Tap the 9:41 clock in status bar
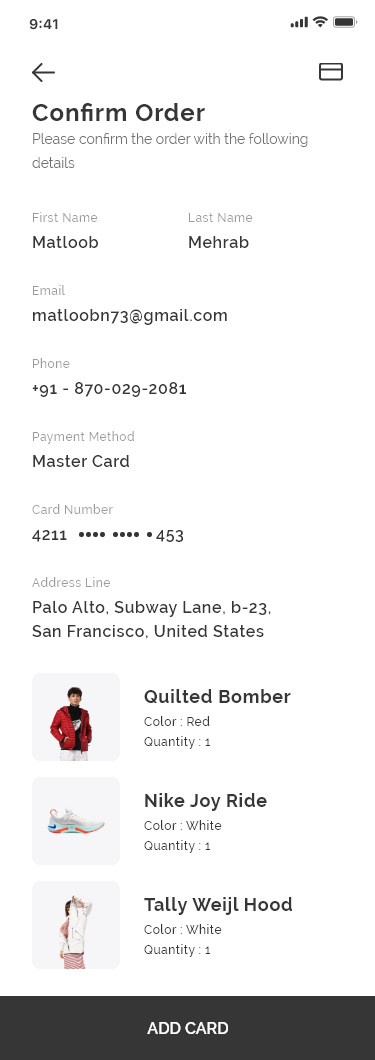 click(44, 24)
